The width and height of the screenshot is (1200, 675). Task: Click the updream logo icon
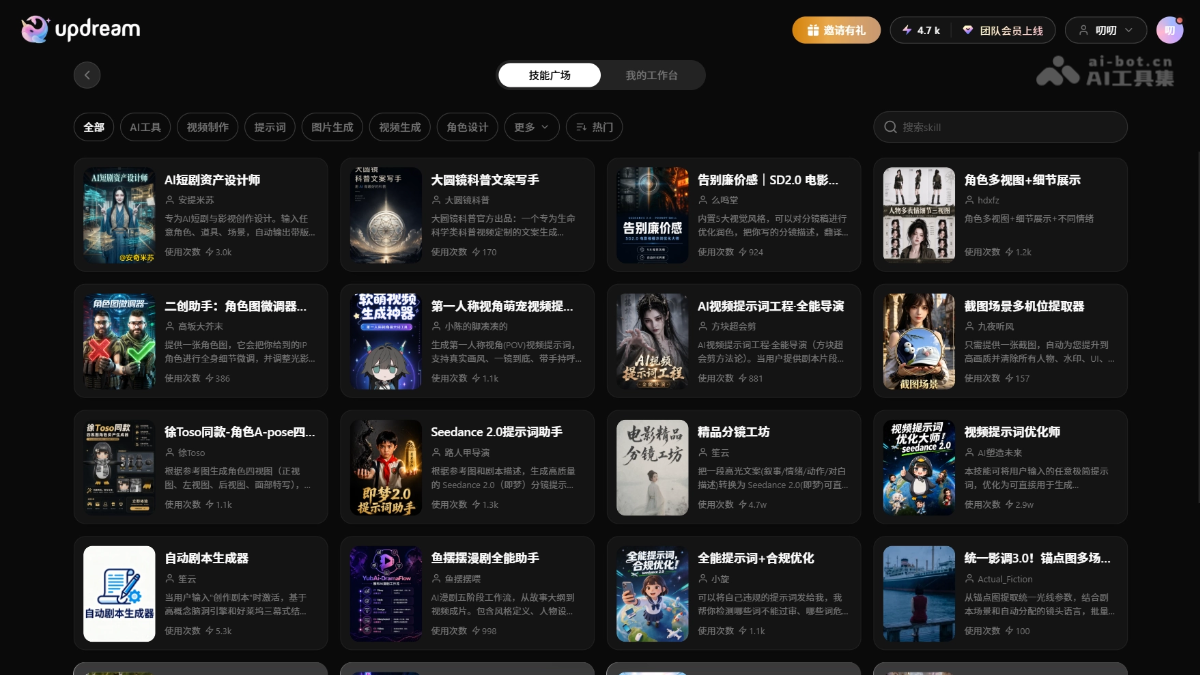pos(35,30)
